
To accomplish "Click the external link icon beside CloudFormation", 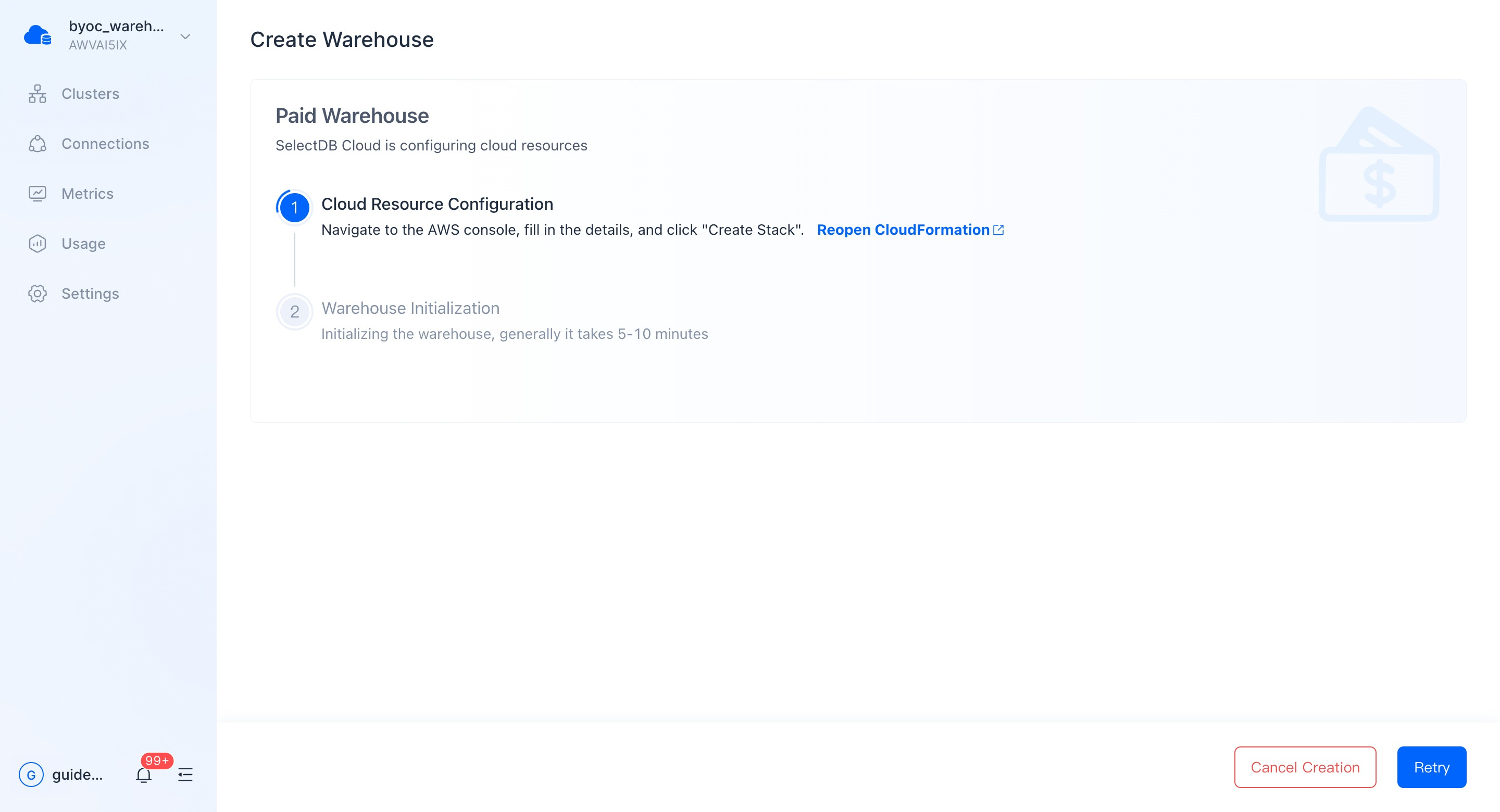I will [x=998, y=230].
